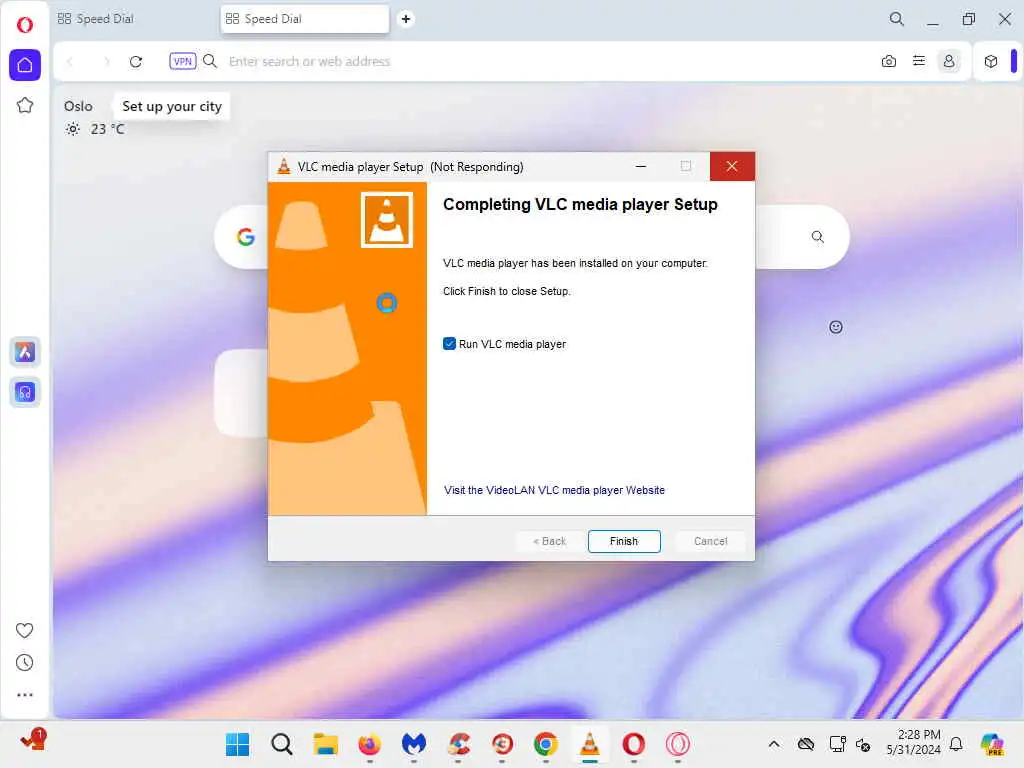Click Finish in VLC Setup
This screenshot has width=1024, height=768.
[x=624, y=541]
